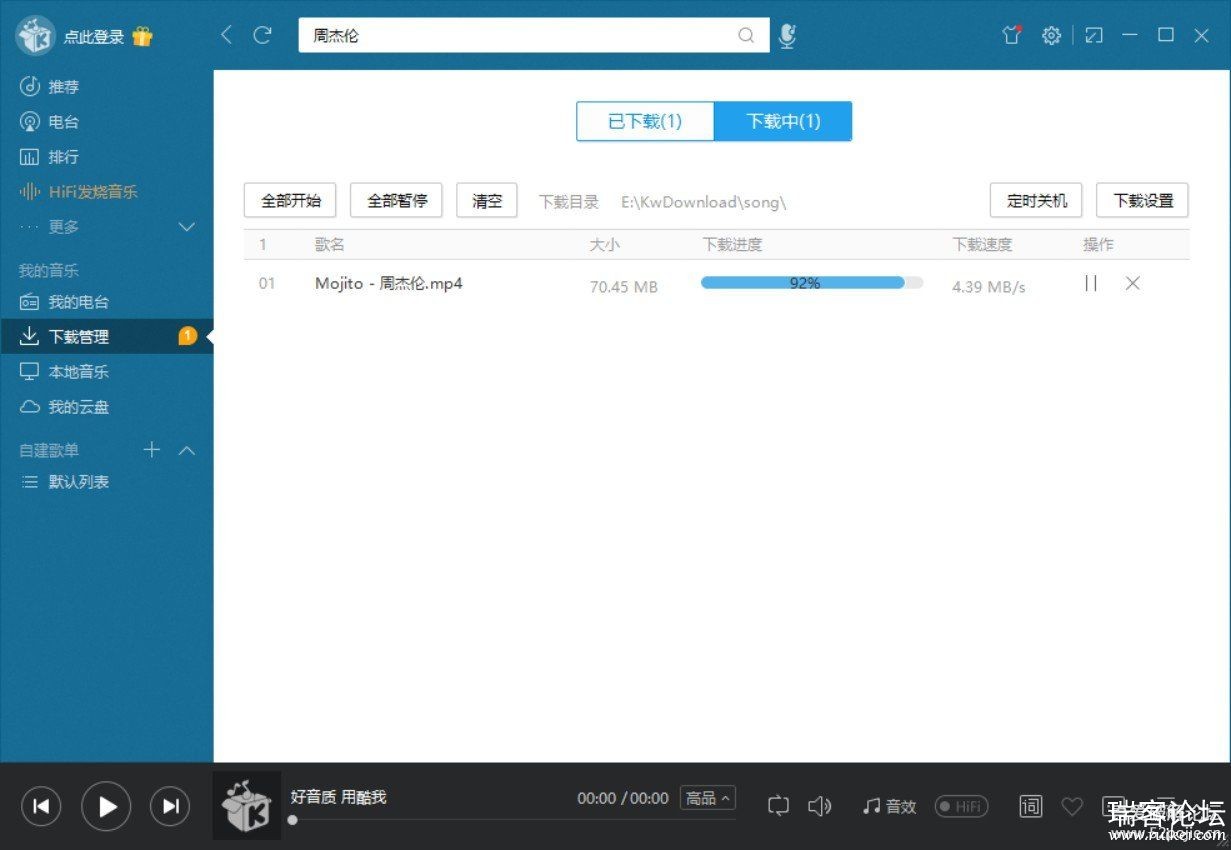Click the 全部暂停 button
The image size is (1231, 850).
point(397,200)
